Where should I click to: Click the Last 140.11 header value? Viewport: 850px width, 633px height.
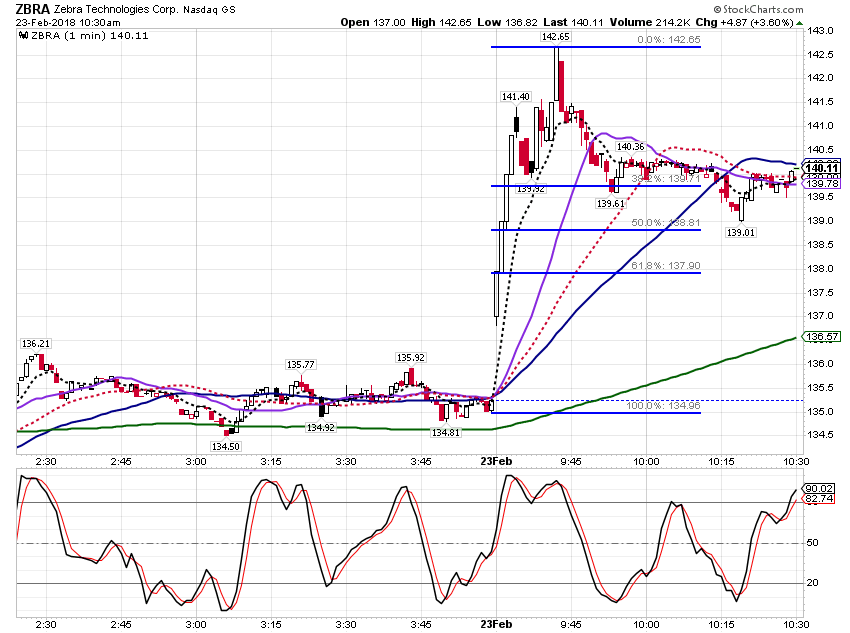coord(573,22)
